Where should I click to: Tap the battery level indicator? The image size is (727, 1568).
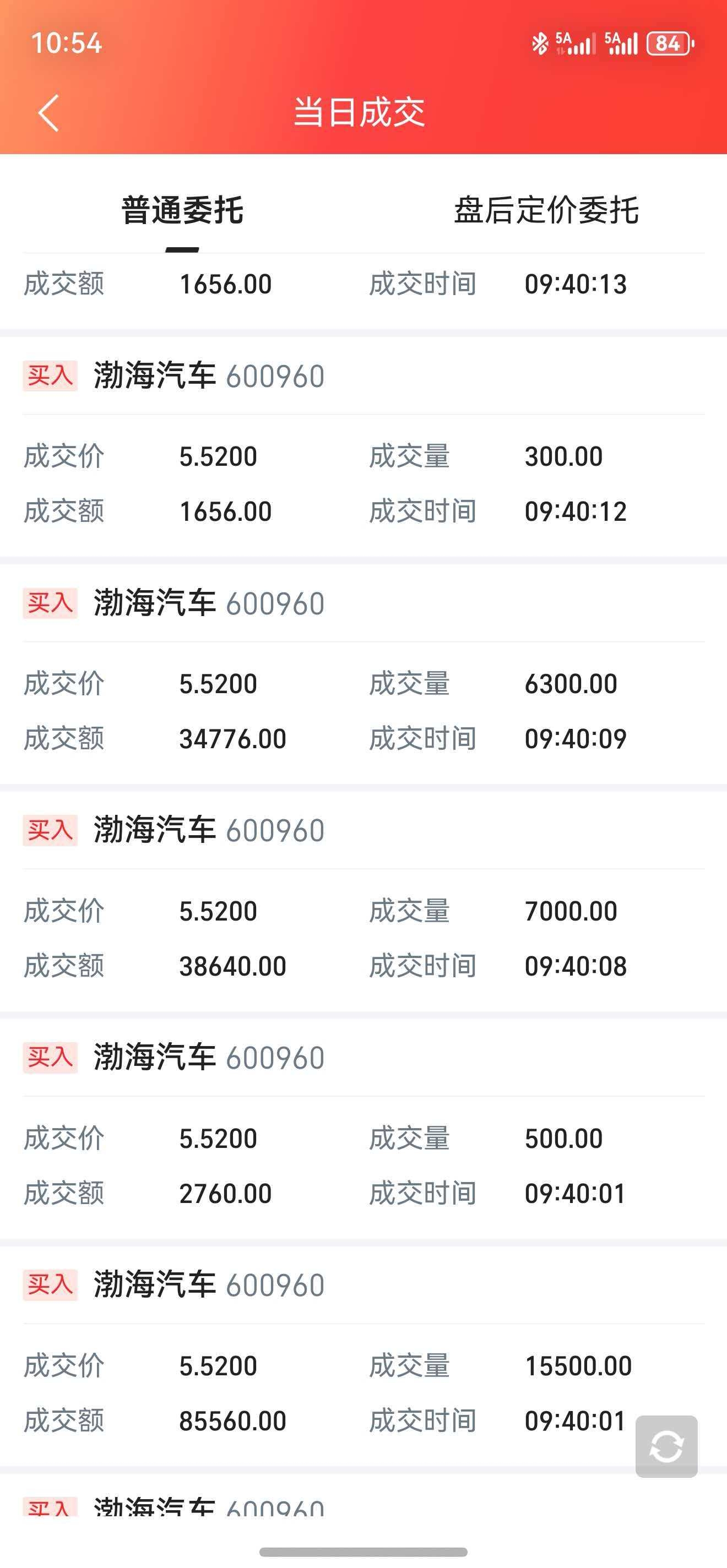coord(670,44)
